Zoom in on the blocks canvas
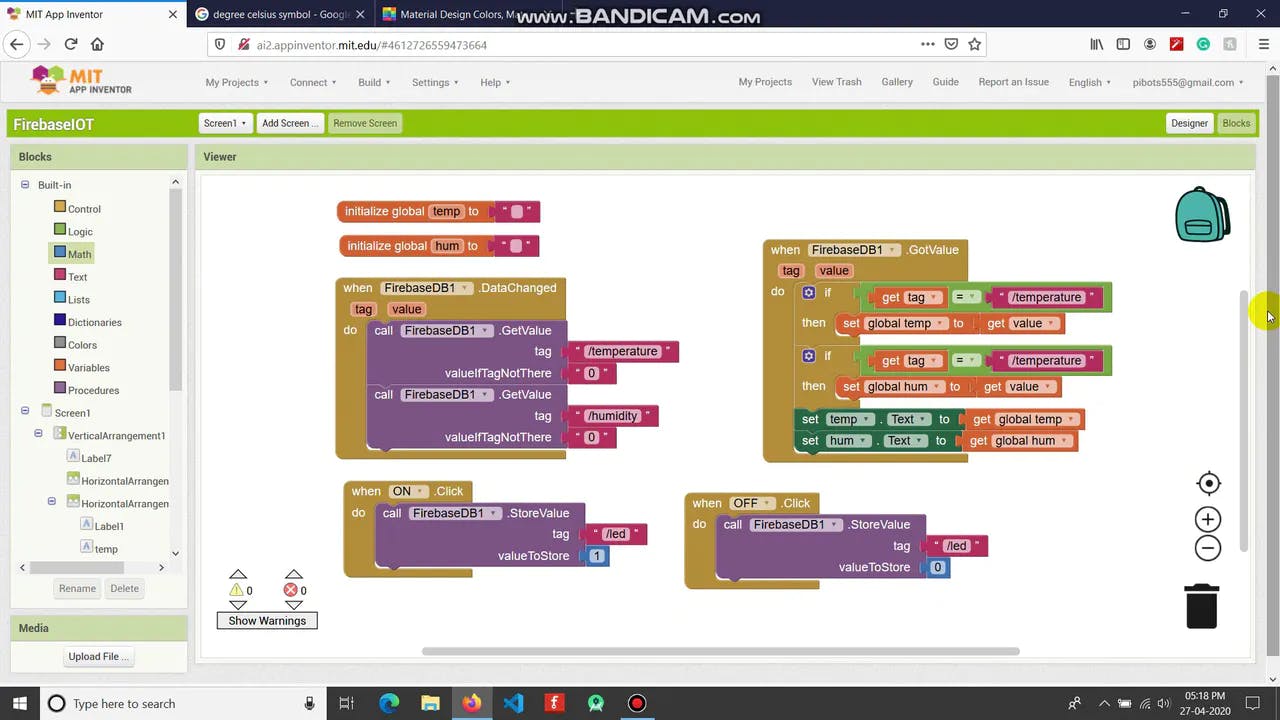Screen dimensions: 1280x720 (x=1207, y=519)
